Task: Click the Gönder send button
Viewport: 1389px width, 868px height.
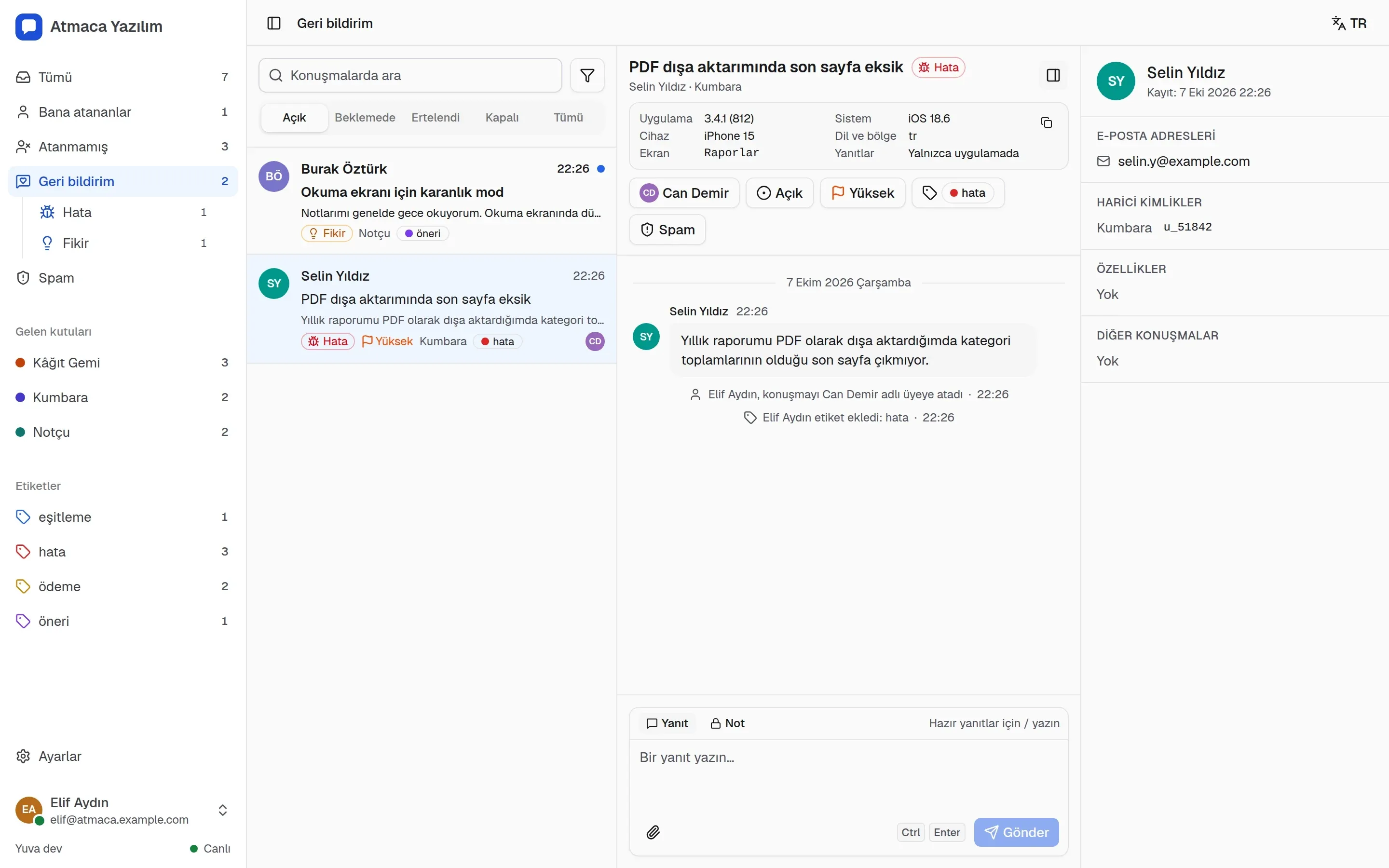Action: point(1017,832)
